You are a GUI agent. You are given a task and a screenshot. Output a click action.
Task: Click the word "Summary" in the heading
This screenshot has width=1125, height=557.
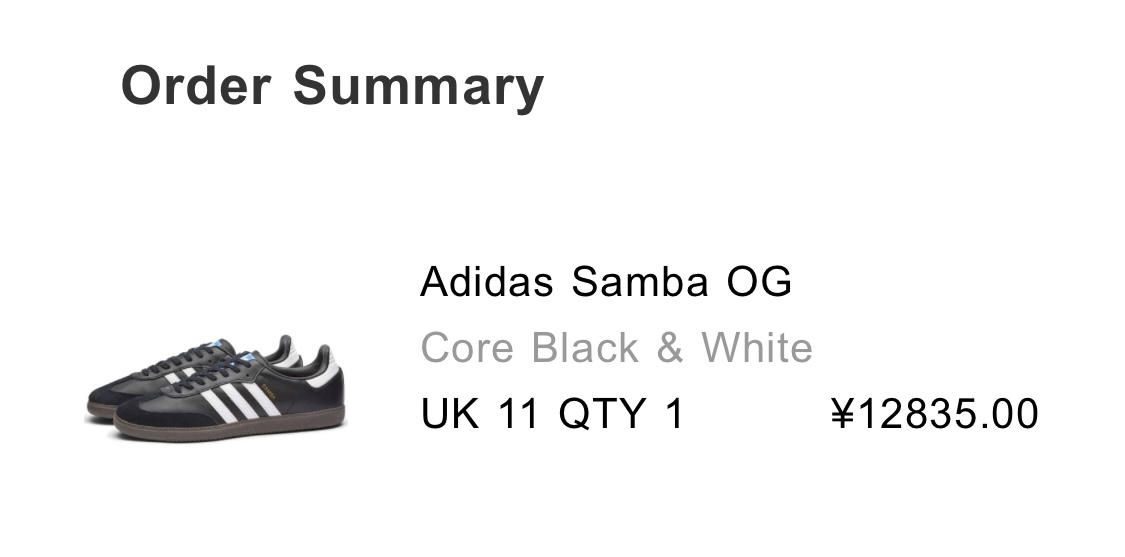[x=418, y=85]
